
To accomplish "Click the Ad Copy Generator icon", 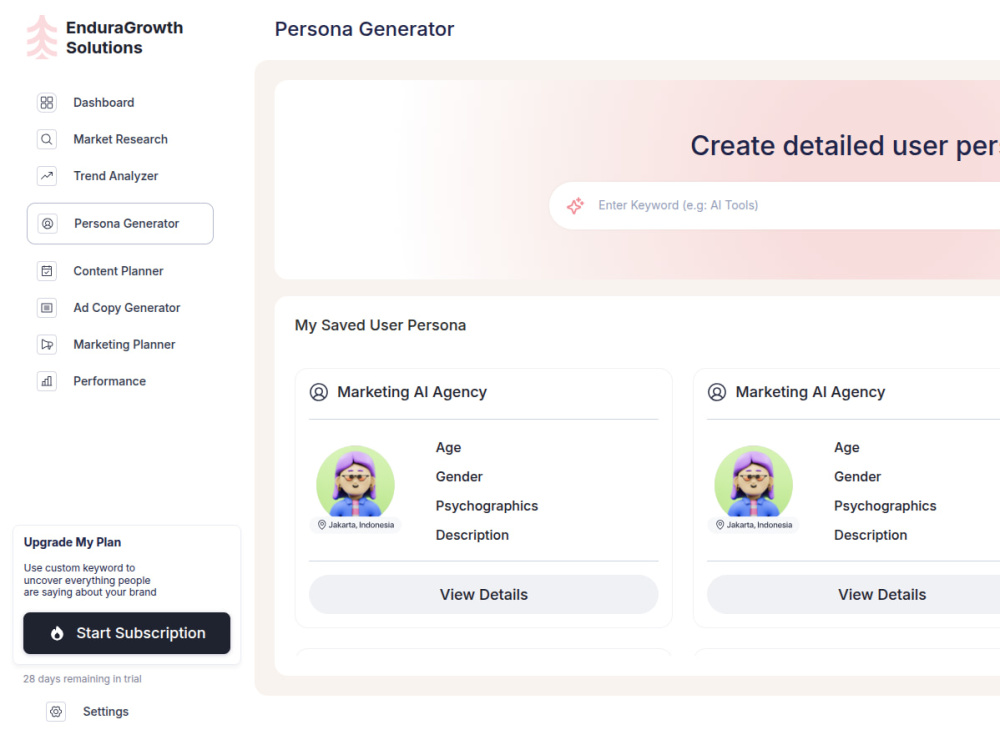I will [47, 308].
